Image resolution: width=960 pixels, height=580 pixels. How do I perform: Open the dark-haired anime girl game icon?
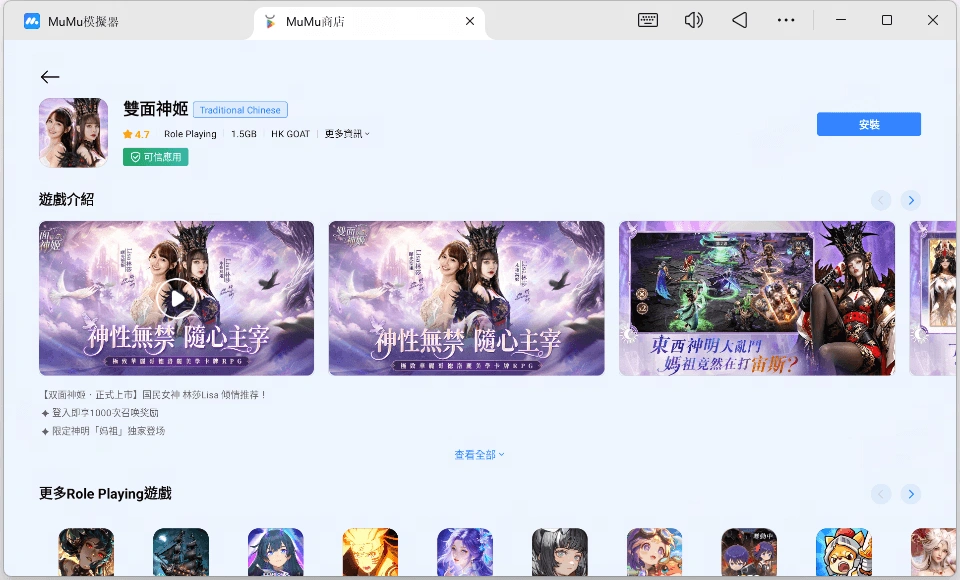click(276, 553)
